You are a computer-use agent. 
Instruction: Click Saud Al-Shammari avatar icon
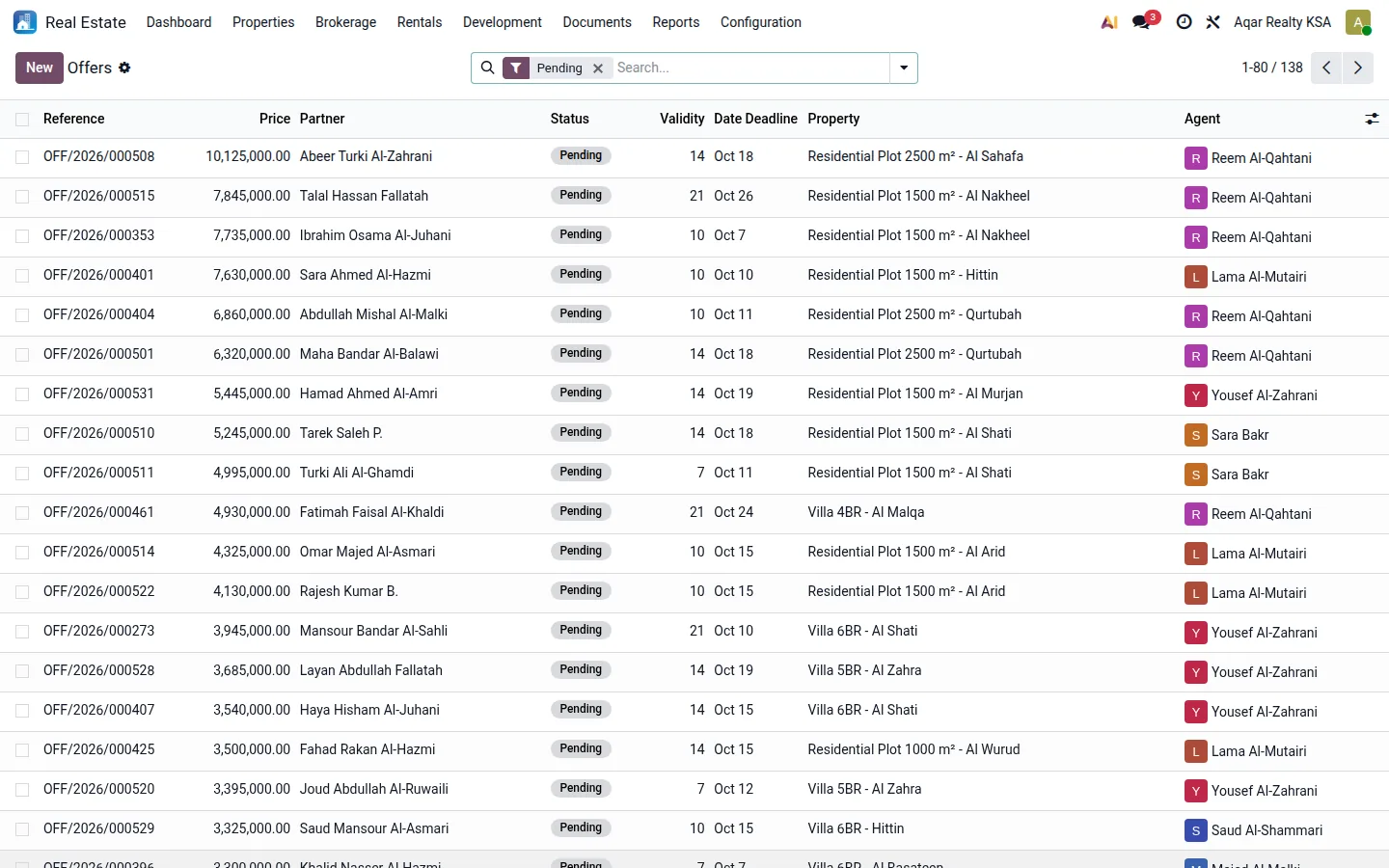coord(1196,830)
